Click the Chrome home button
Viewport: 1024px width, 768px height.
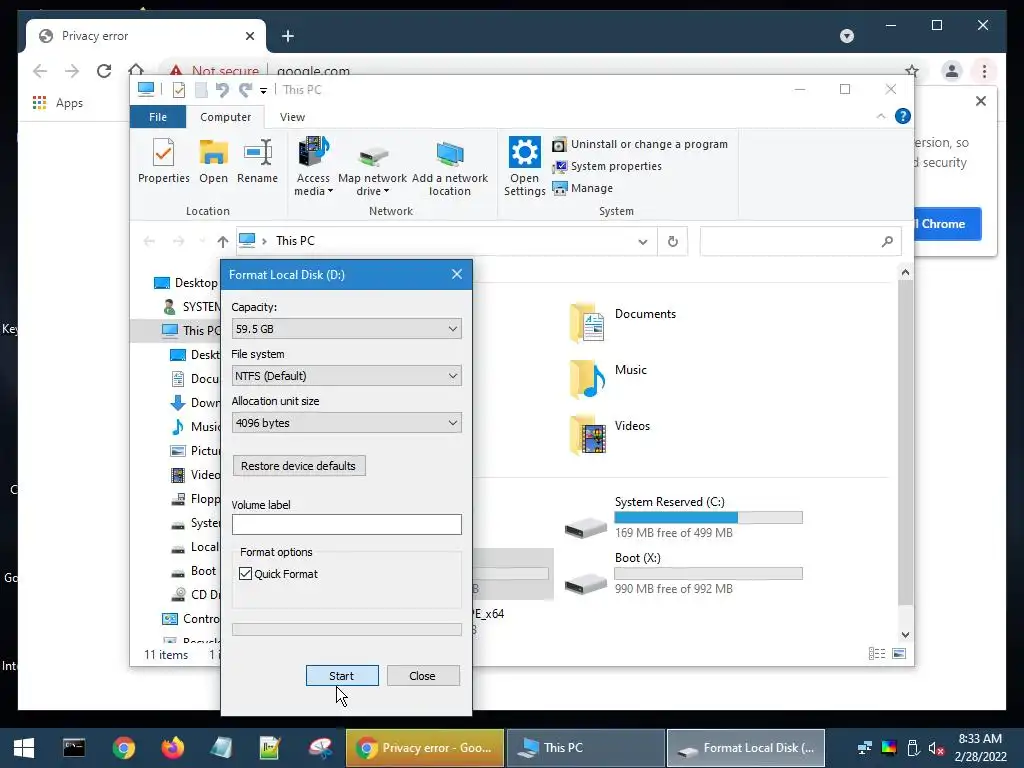pyautogui.click(x=136, y=70)
